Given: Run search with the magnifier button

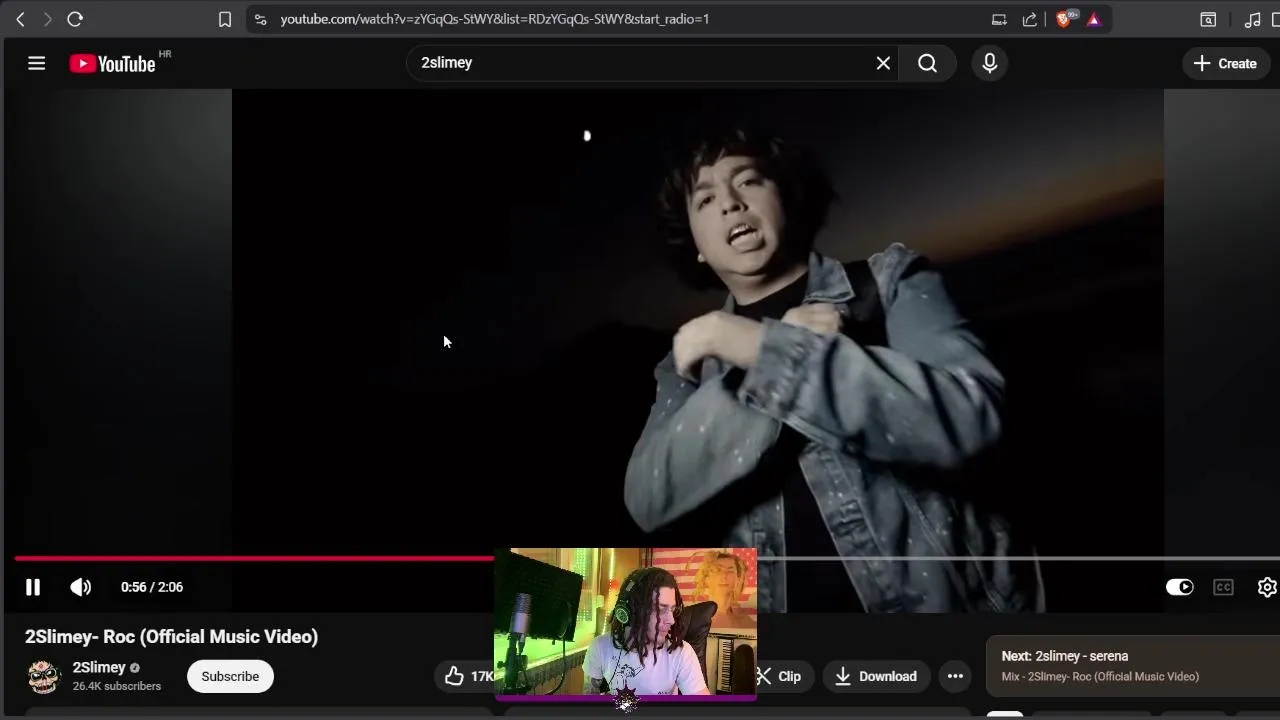Looking at the screenshot, I should (927, 63).
